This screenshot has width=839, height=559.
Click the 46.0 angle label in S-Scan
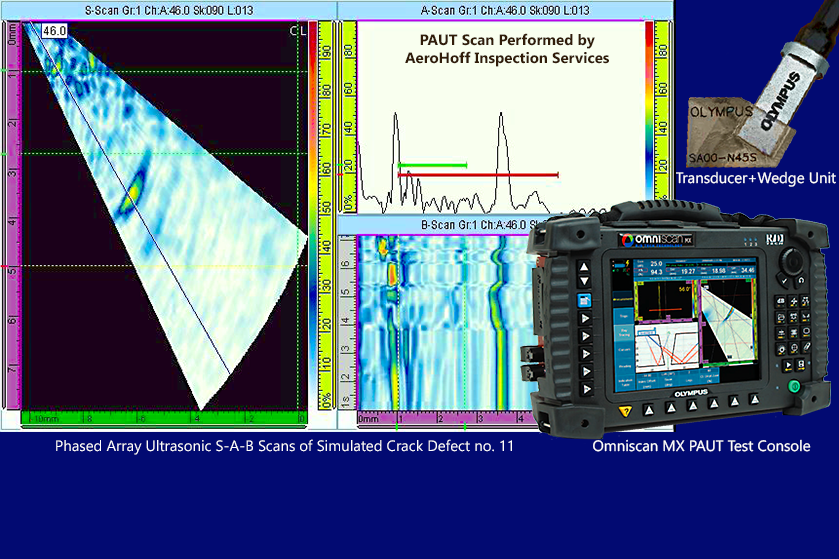tap(55, 31)
